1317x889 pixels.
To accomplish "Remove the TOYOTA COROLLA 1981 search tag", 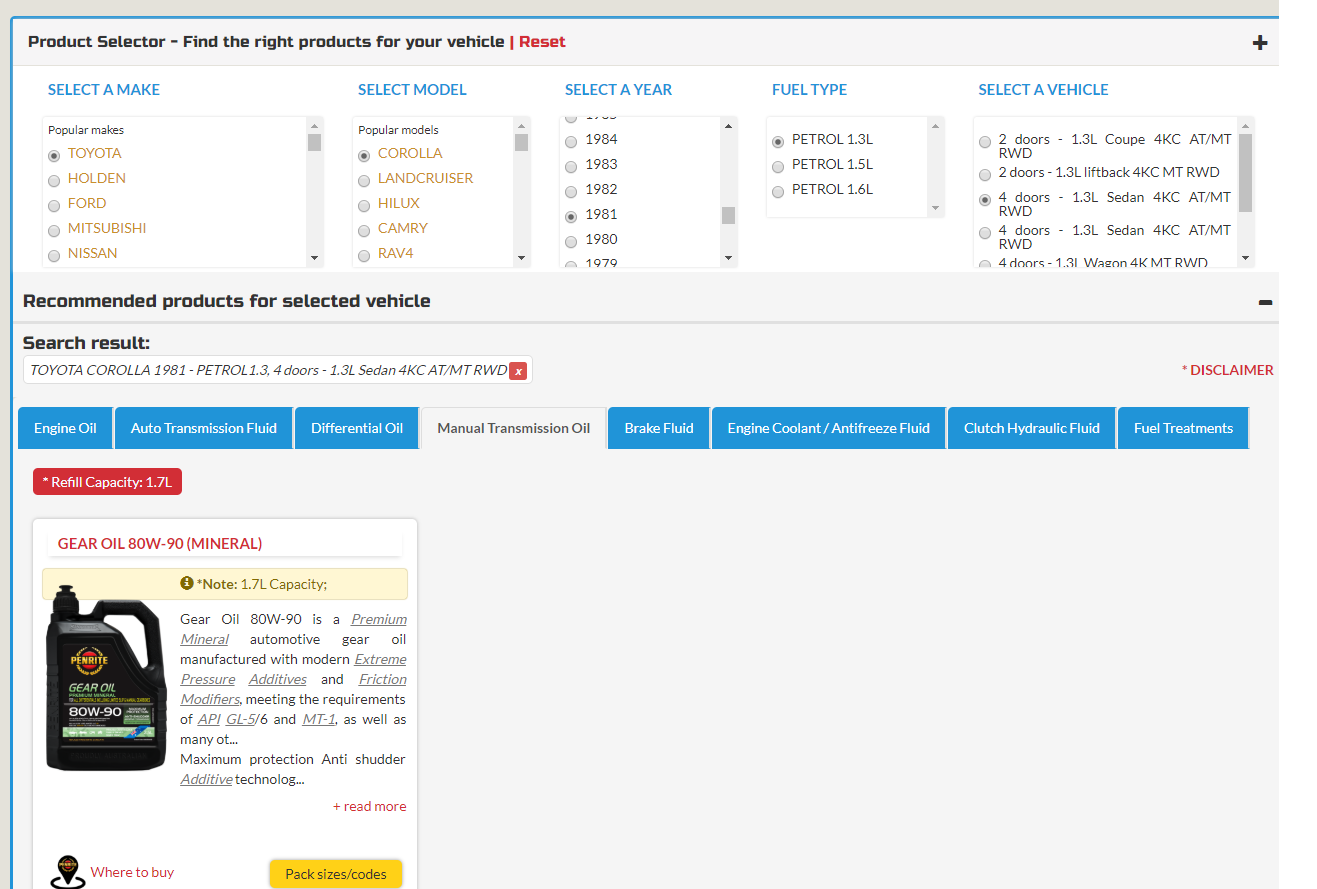I will (518, 371).
